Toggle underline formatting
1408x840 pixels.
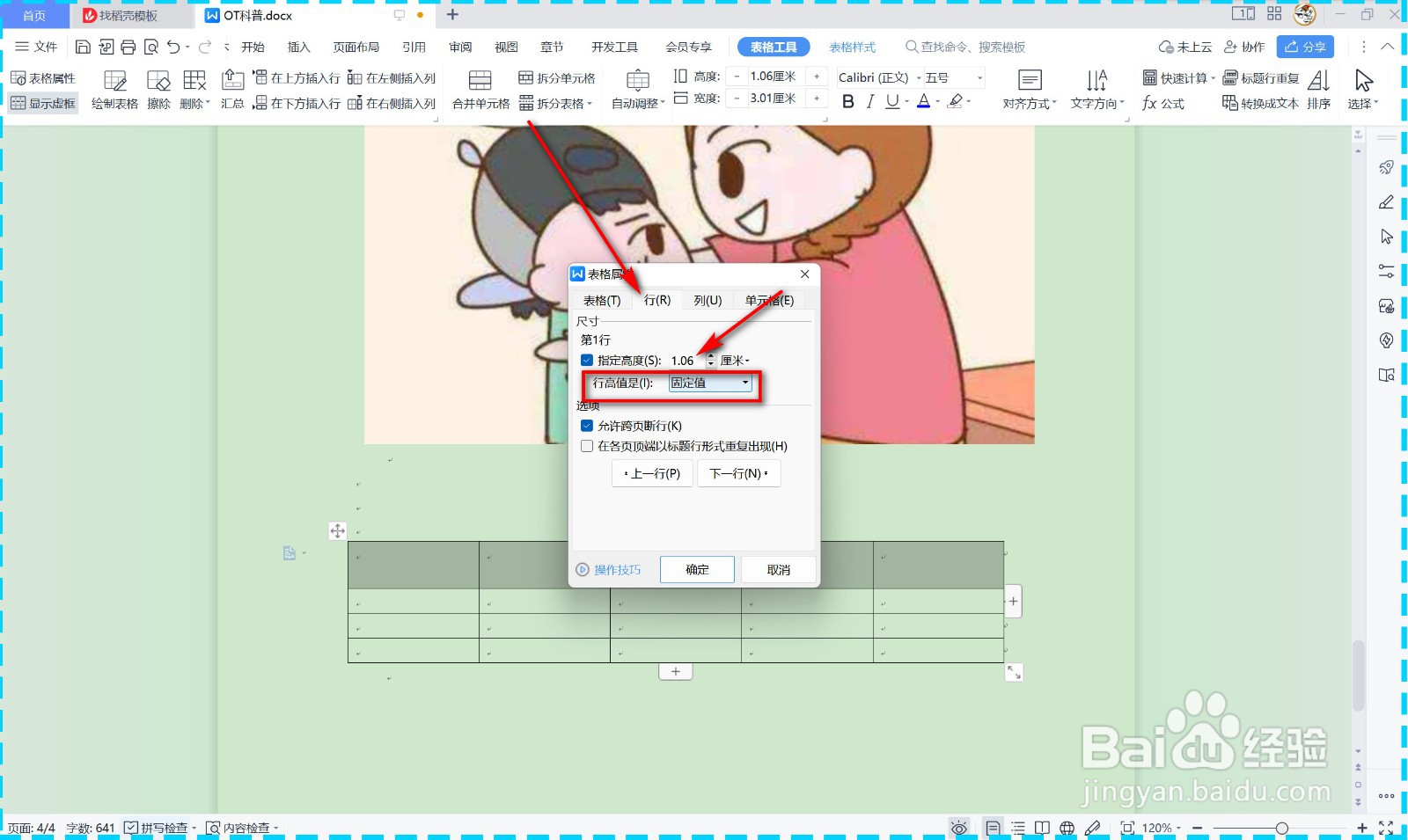click(x=892, y=102)
